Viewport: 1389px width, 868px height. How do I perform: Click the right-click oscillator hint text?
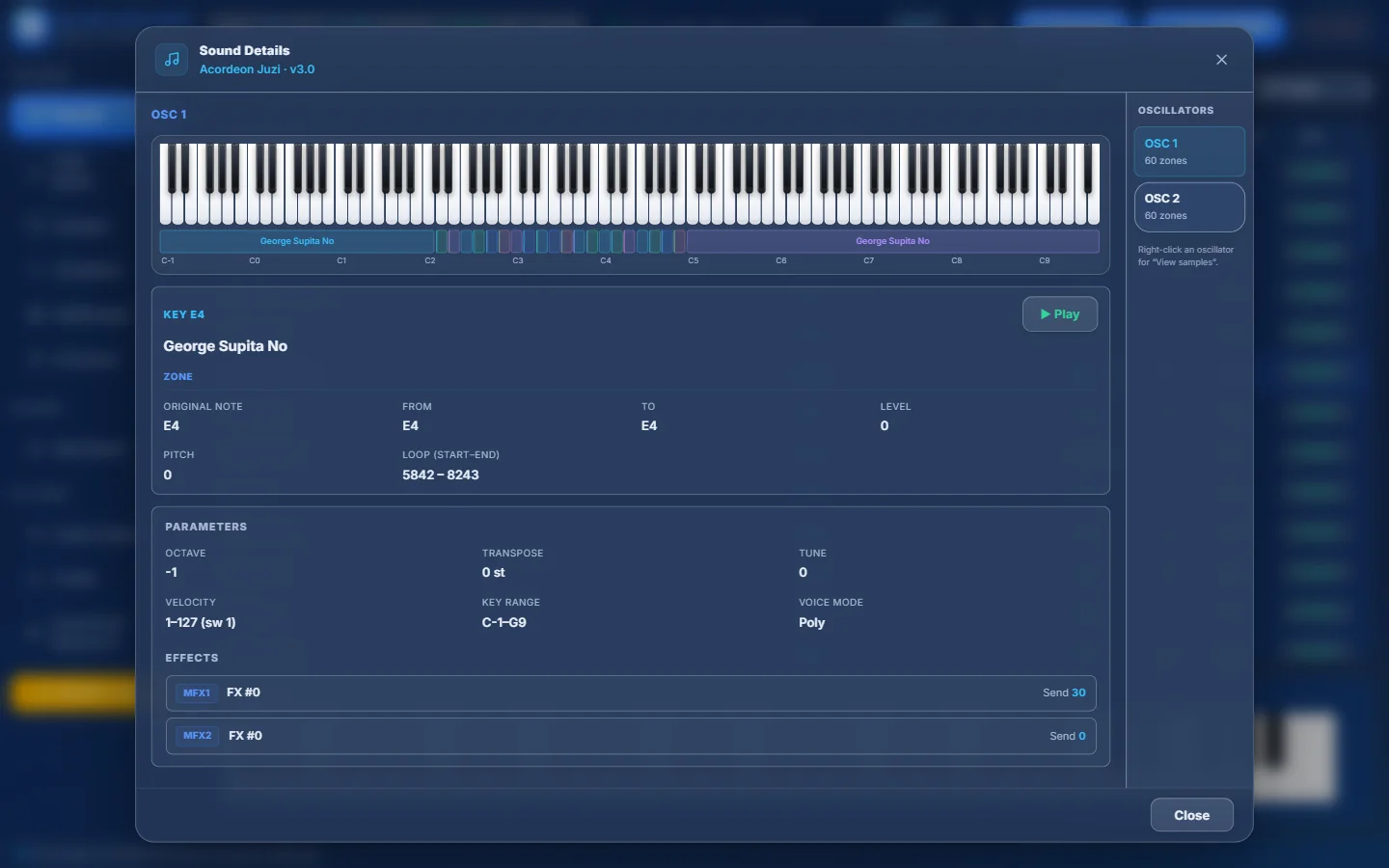pyautogui.click(x=1185, y=256)
